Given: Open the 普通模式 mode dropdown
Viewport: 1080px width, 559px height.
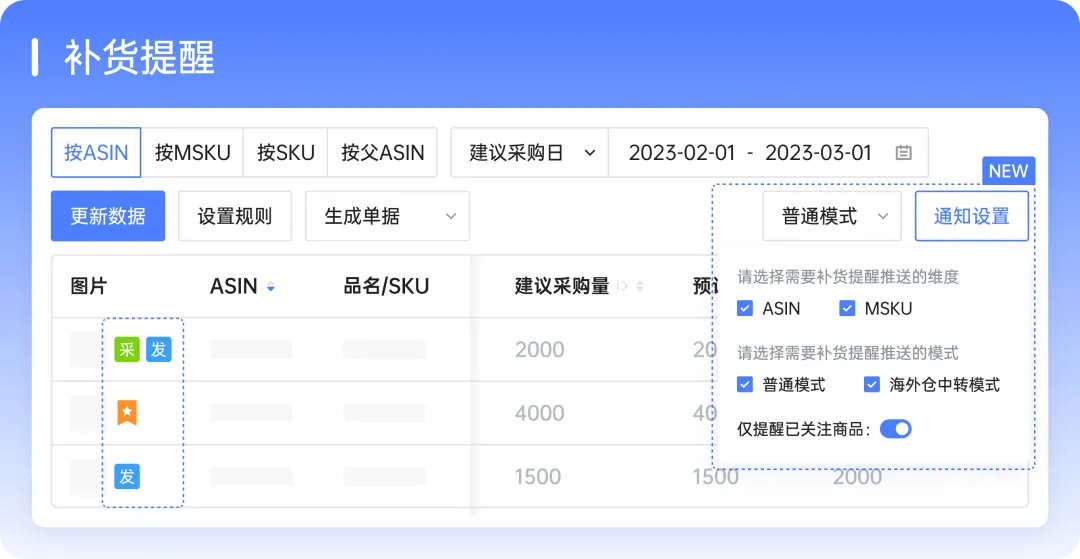Looking at the screenshot, I should pyautogui.click(x=832, y=216).
